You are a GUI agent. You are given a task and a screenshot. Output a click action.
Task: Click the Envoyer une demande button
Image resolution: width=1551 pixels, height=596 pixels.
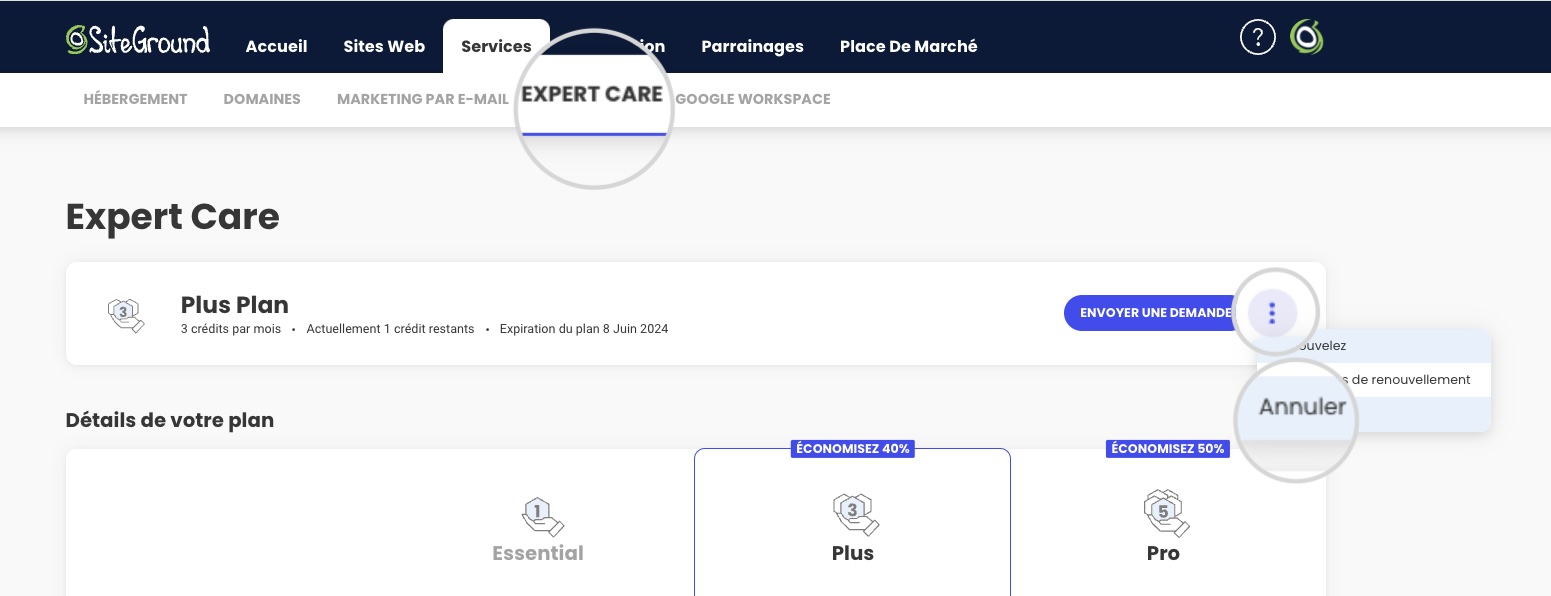(x=1152, y=313)
